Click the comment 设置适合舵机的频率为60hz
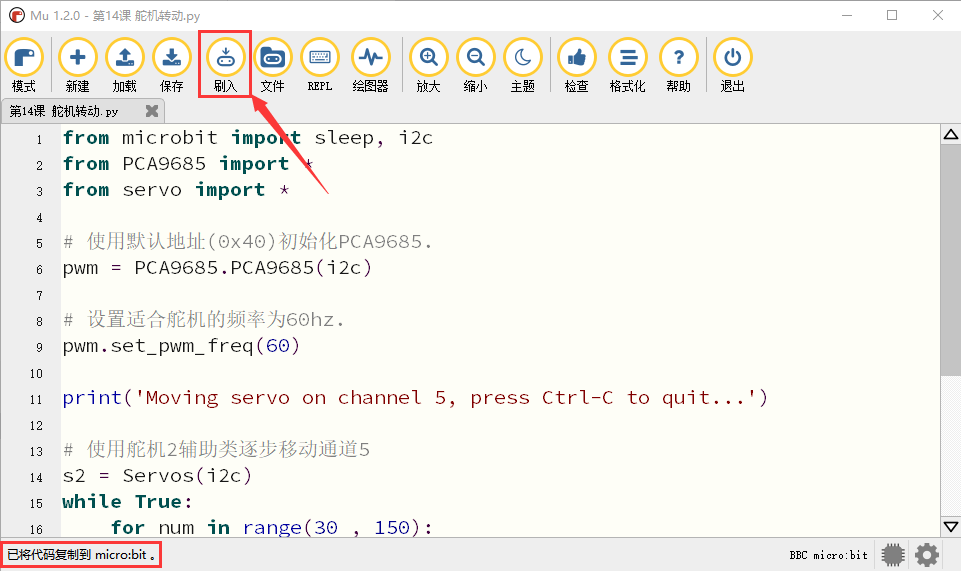This screenshot has height=571, width=961. click(203, 320)
